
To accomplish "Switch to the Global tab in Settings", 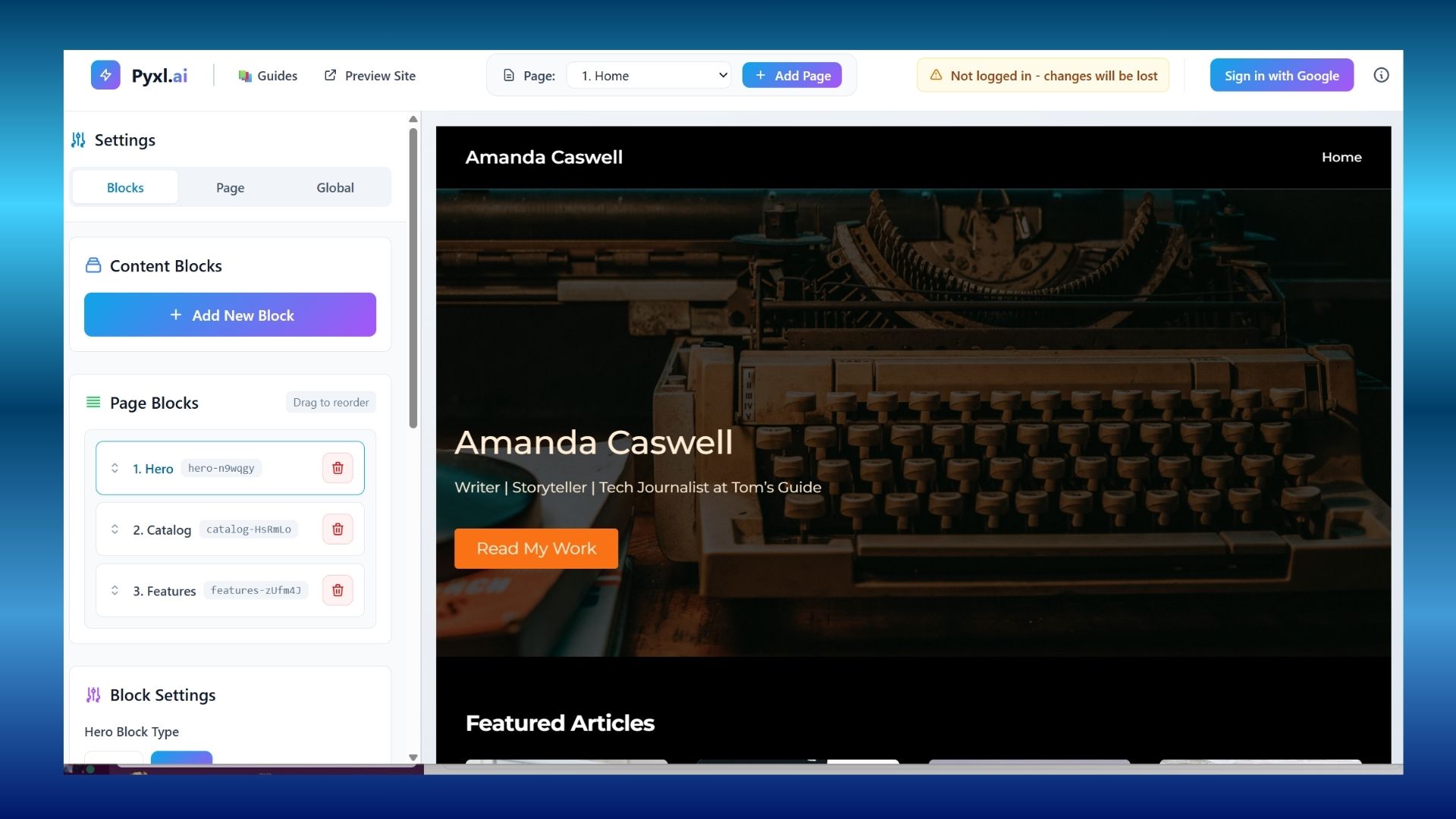I will click(x=334, y=187).
